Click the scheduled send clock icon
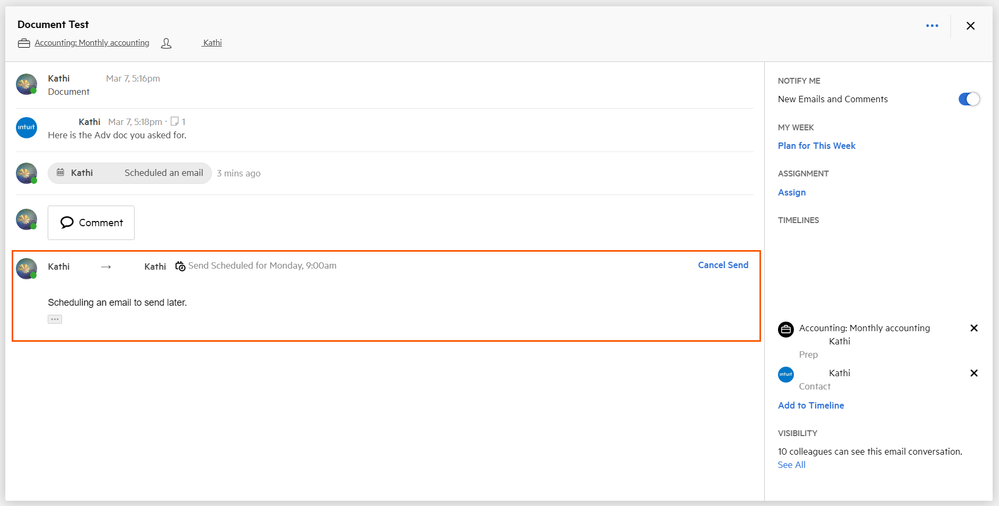The image size is (999, 506). [x=180, y=266]
